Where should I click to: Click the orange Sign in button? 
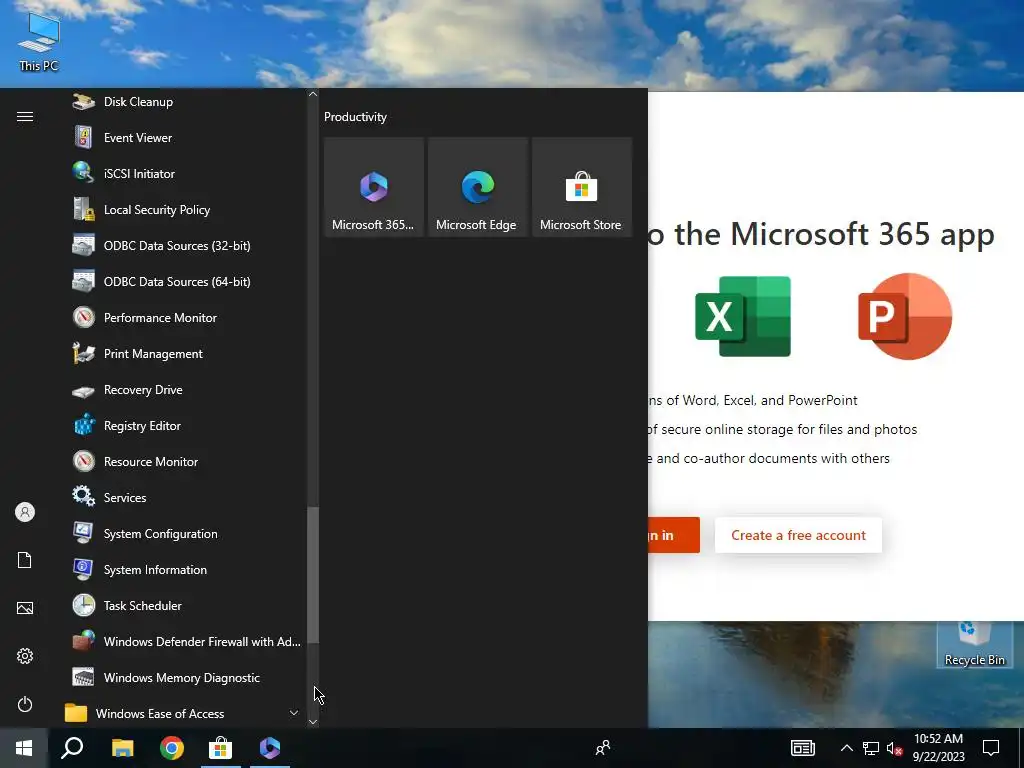tap(673, 536)
